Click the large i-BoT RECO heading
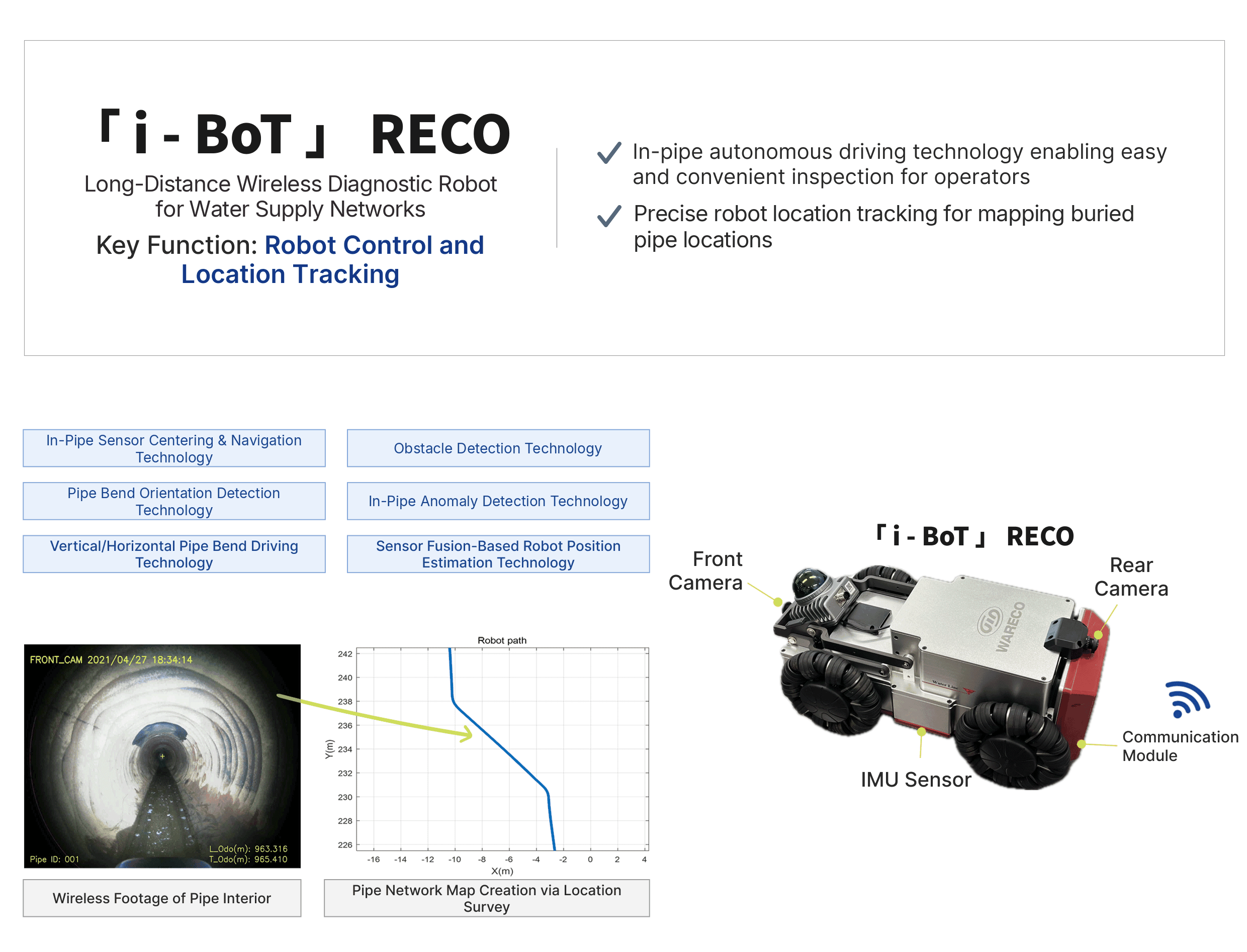 pos(305,134)
